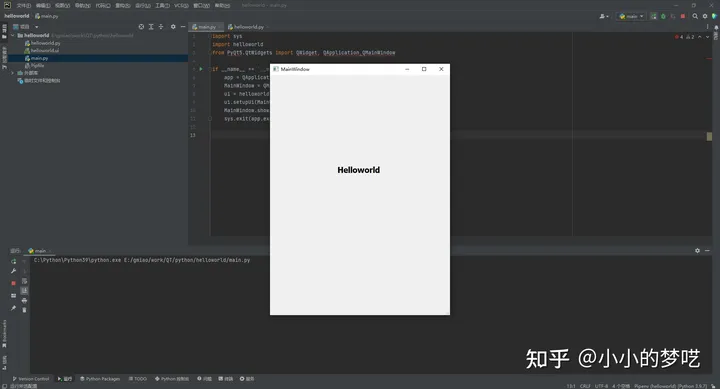Screen dimensions: 720x389
Task: Open Project panel gear options
Action: [173, 27]
